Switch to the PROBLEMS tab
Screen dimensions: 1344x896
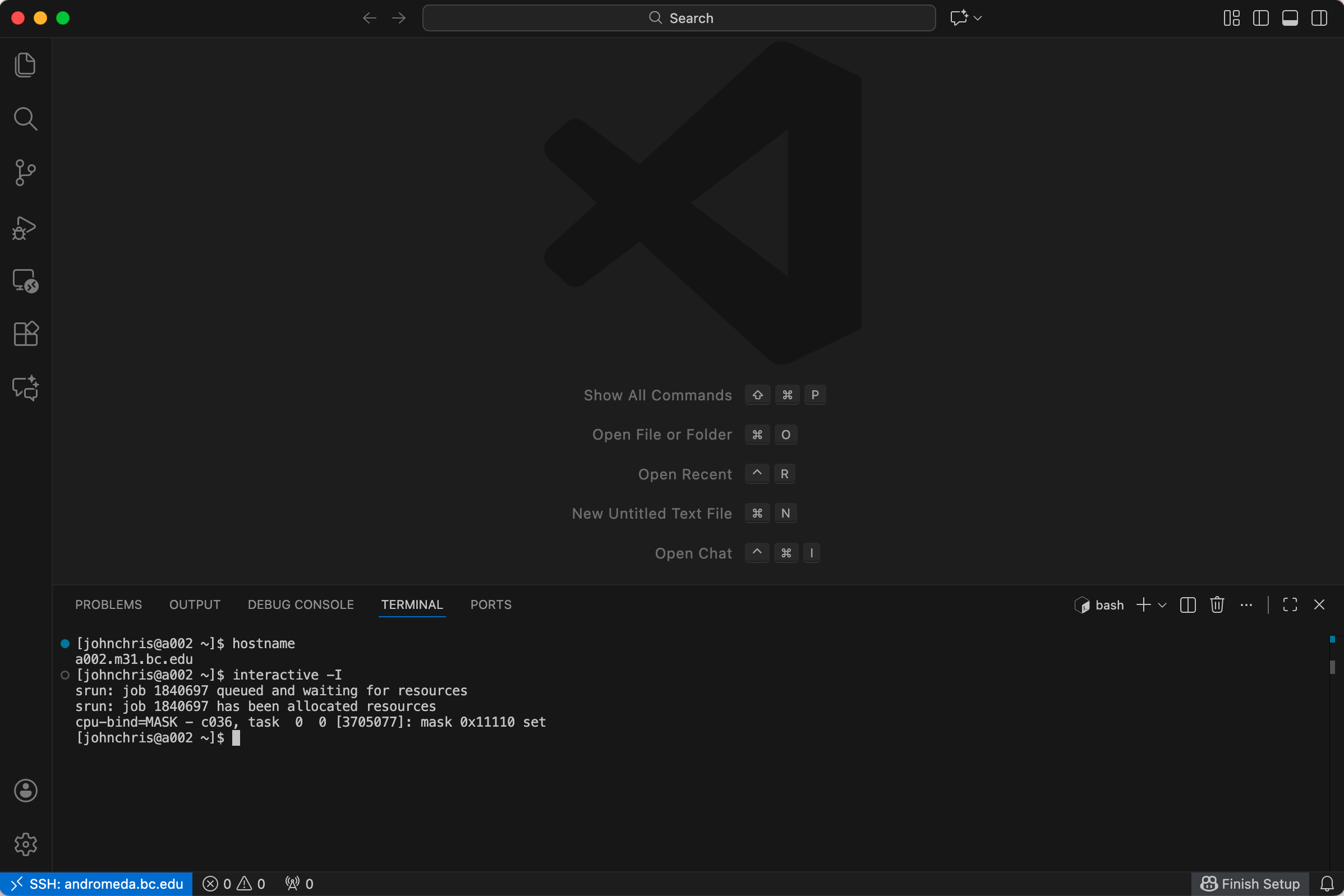(109, 604)
